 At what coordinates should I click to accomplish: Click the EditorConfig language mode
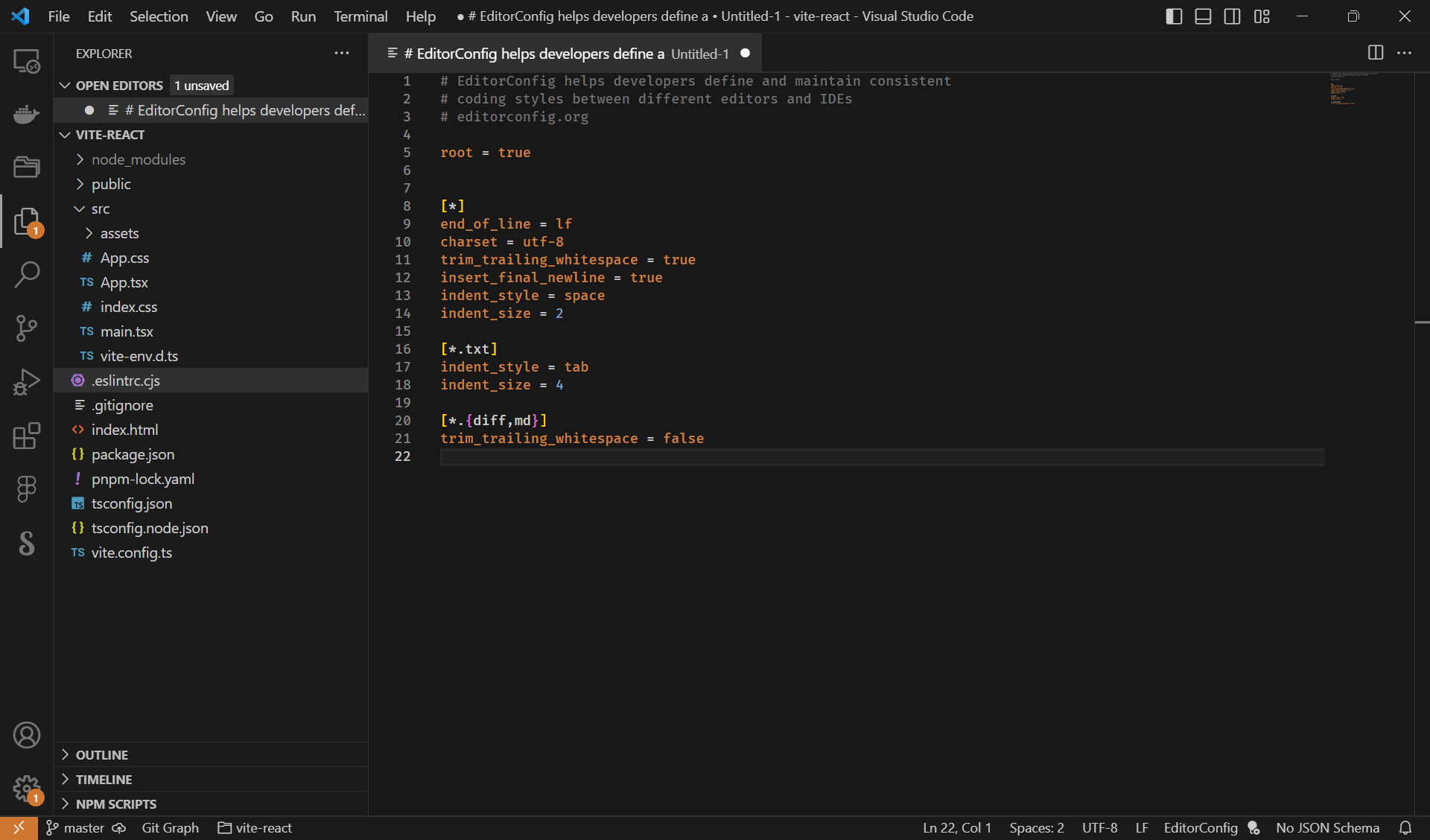(1201, 828)
